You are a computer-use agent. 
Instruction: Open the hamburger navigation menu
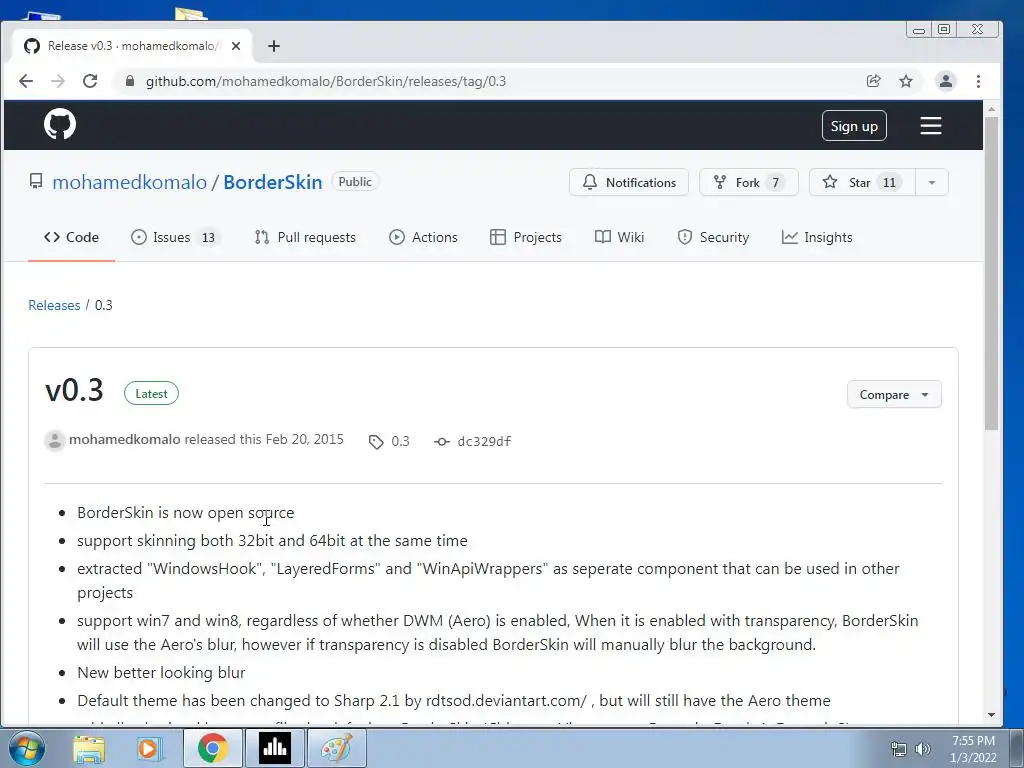tap(931, 125)
